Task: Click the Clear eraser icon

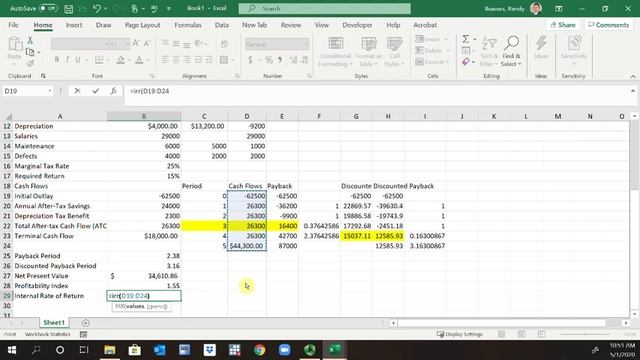Action: click(466, 62)
